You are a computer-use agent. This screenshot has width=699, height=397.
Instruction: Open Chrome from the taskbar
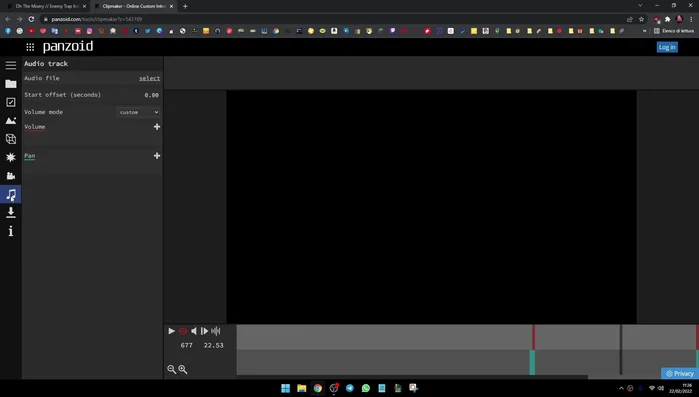click(317, 388)
